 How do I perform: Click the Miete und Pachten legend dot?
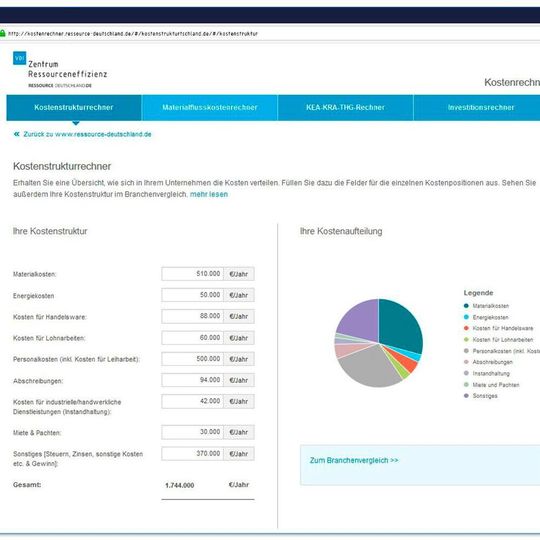466,384
